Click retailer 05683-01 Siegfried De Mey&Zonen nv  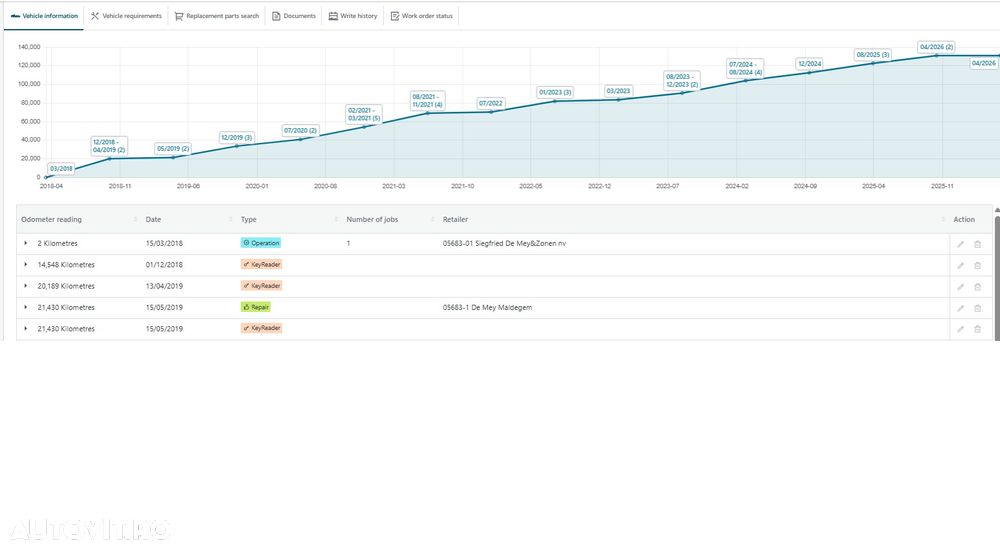click(x=504, y=243)
